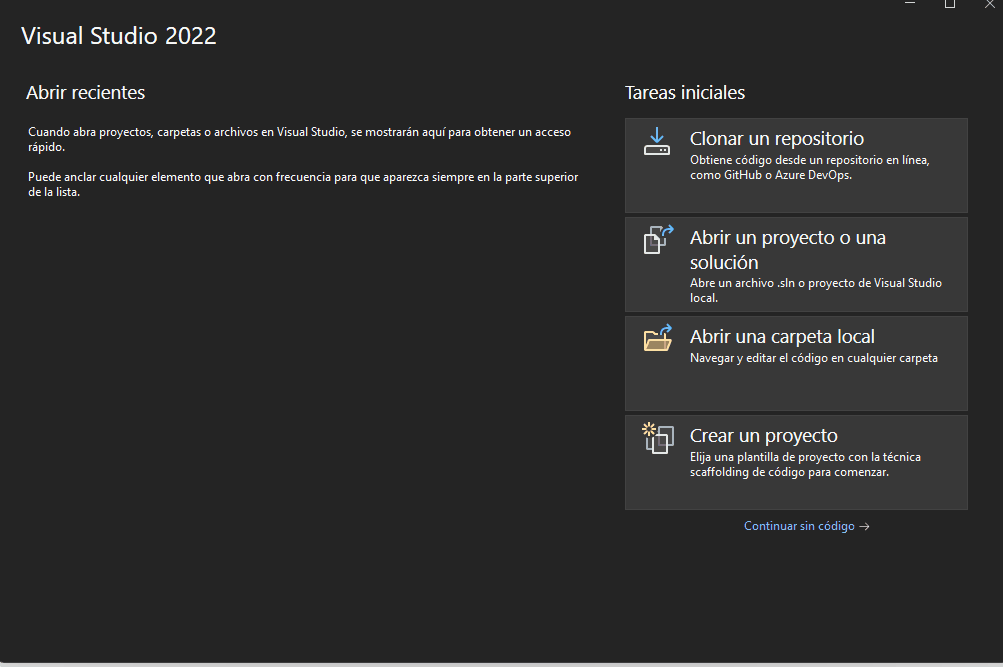This screenshot has width=1003, height=667.
Task: Click the 'Tareas iniciales' heading
Action: click(x=684, y=93)
